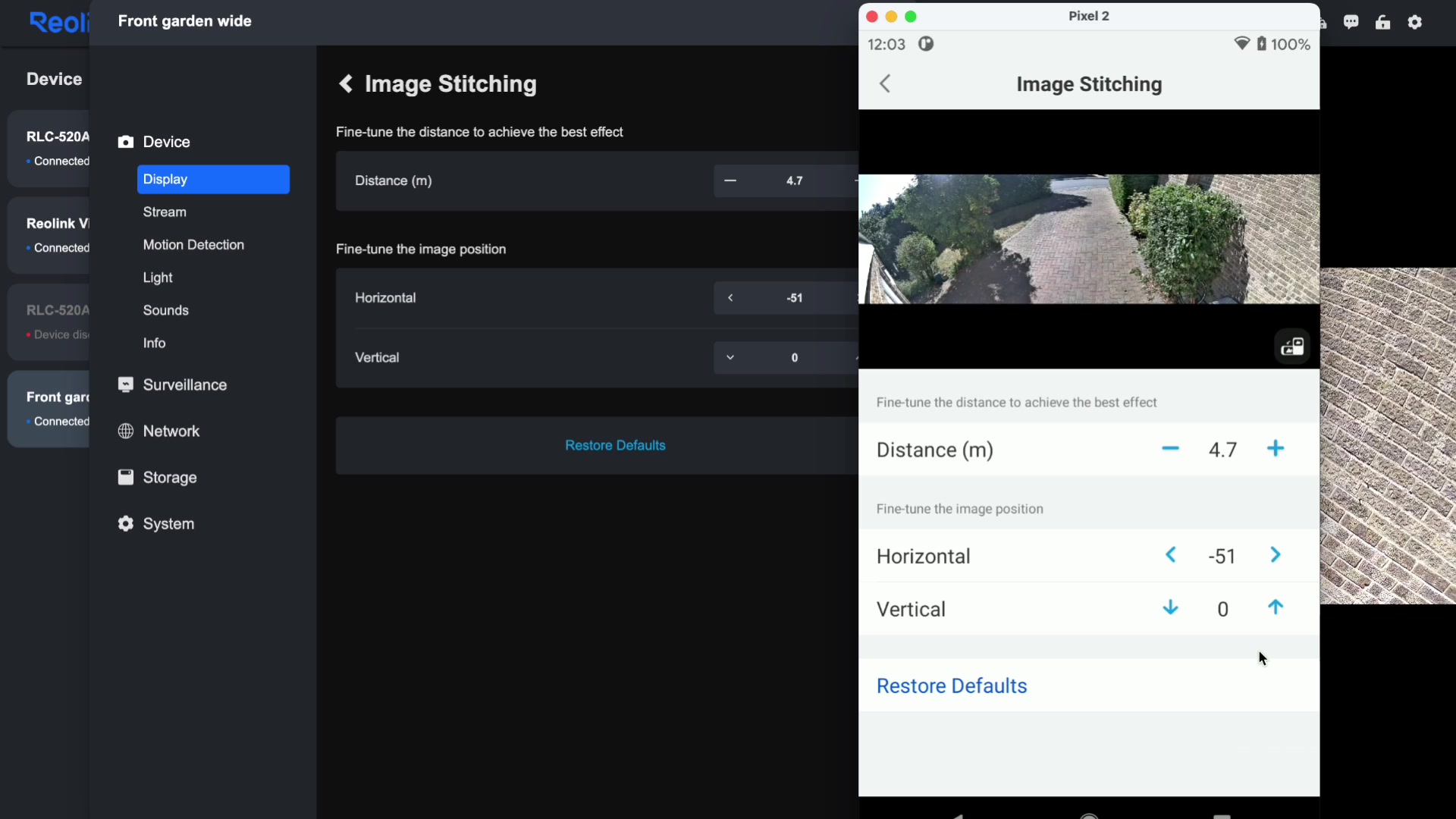Viewport: 1456px width, 819px height.
Task: Click Restore Defaults in the desktop app
Action: [615, 445]
